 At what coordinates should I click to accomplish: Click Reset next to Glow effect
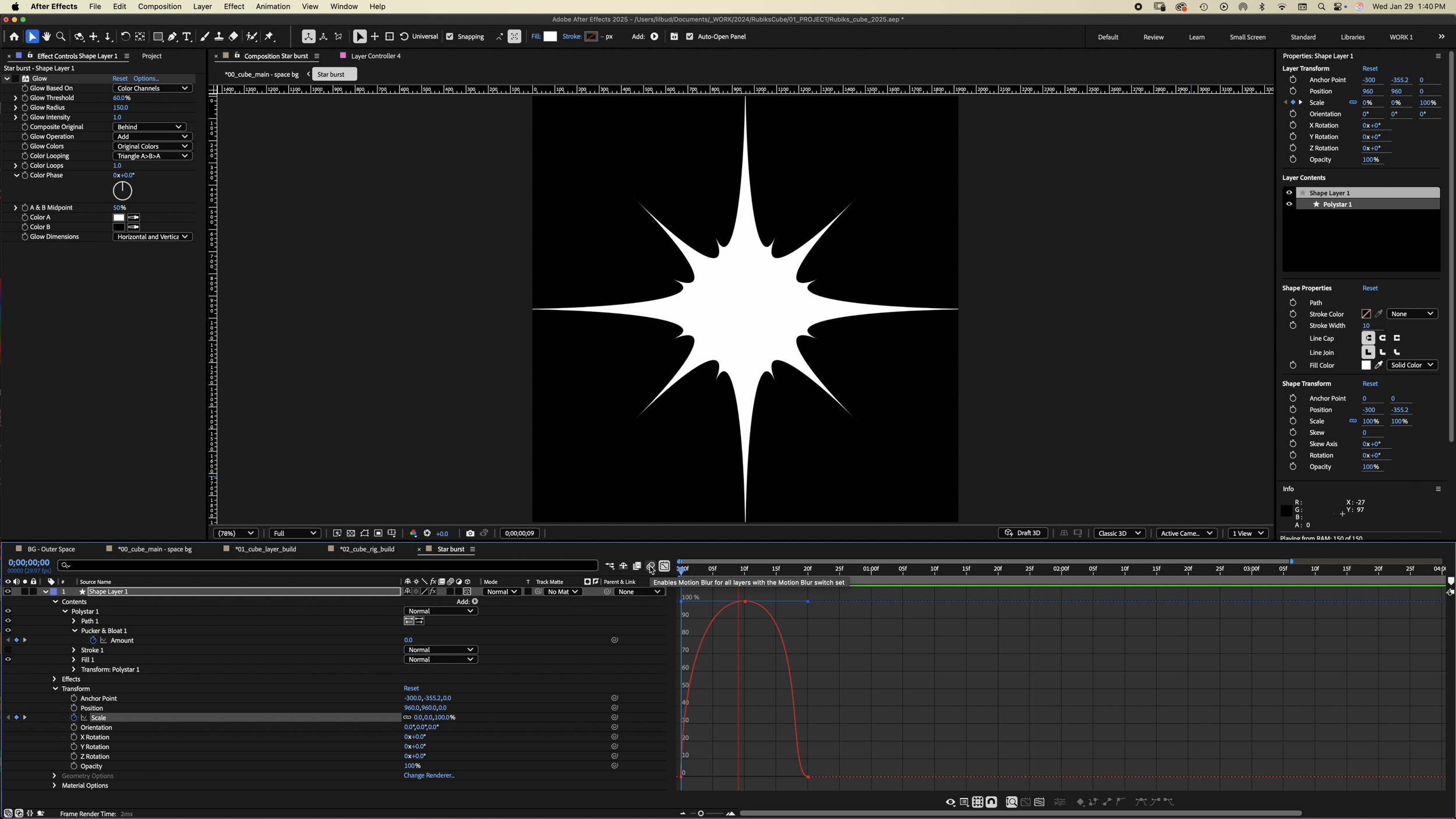[x=120, y=79]
